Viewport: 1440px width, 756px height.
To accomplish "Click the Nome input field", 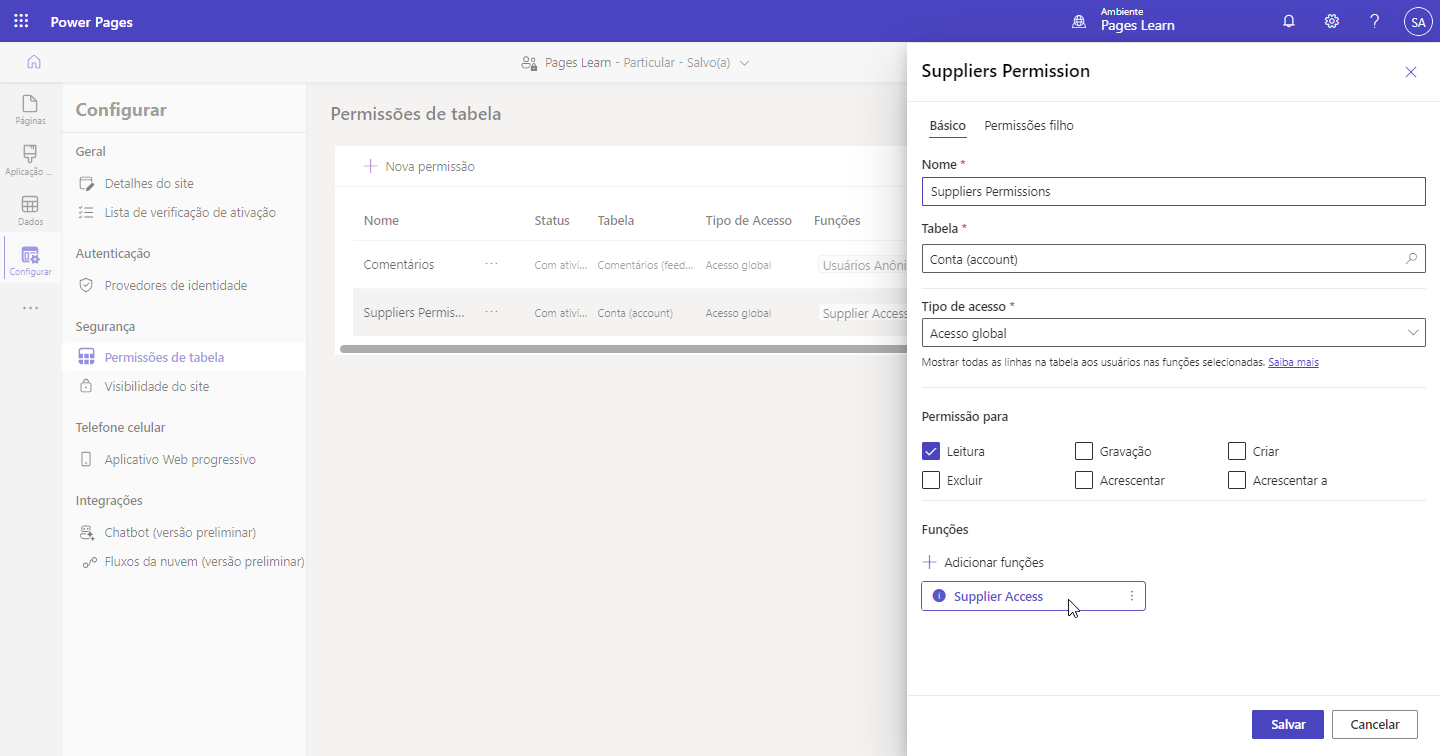I will 1173,191.
